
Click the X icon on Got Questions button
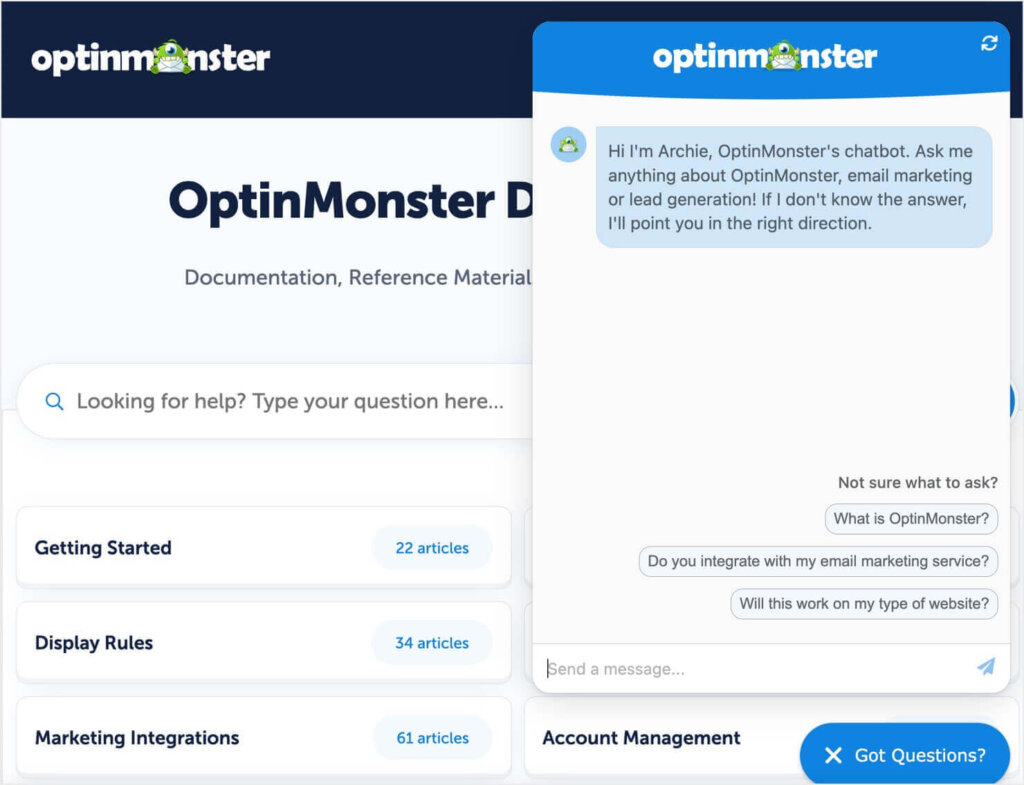pyautogui.click(x=833, y=755)
